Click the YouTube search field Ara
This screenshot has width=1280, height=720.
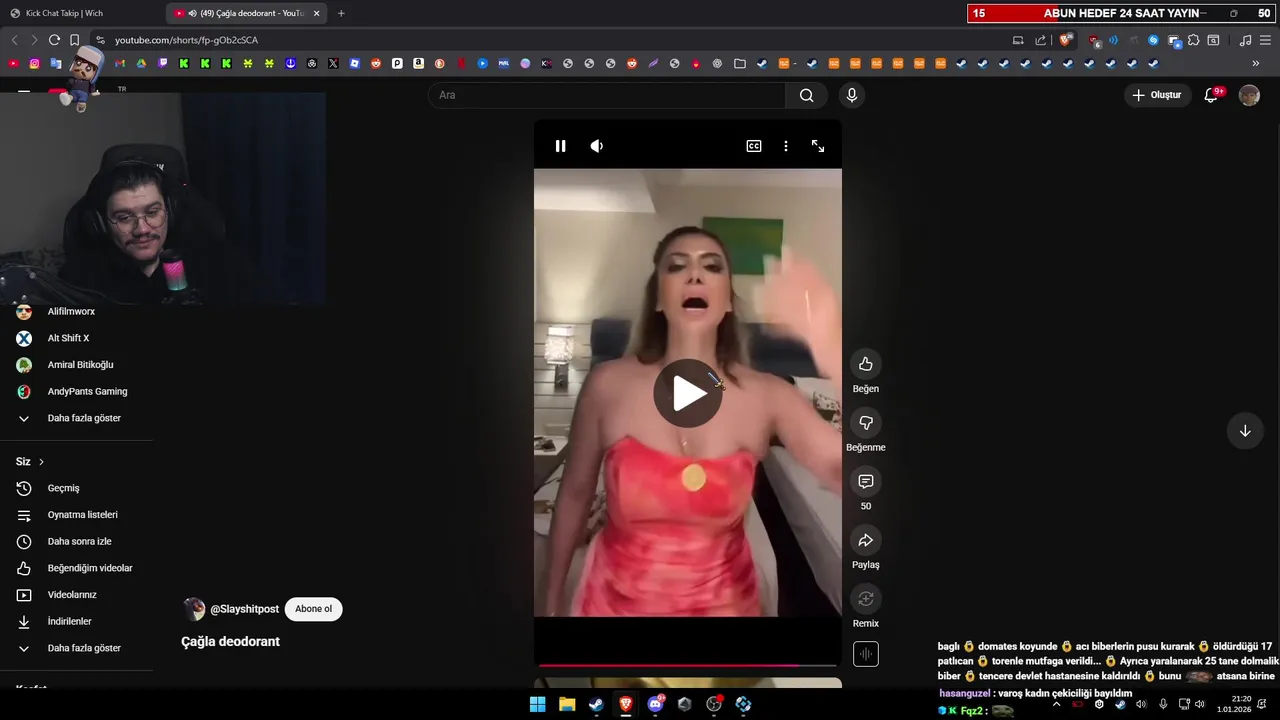click(607, 95)
